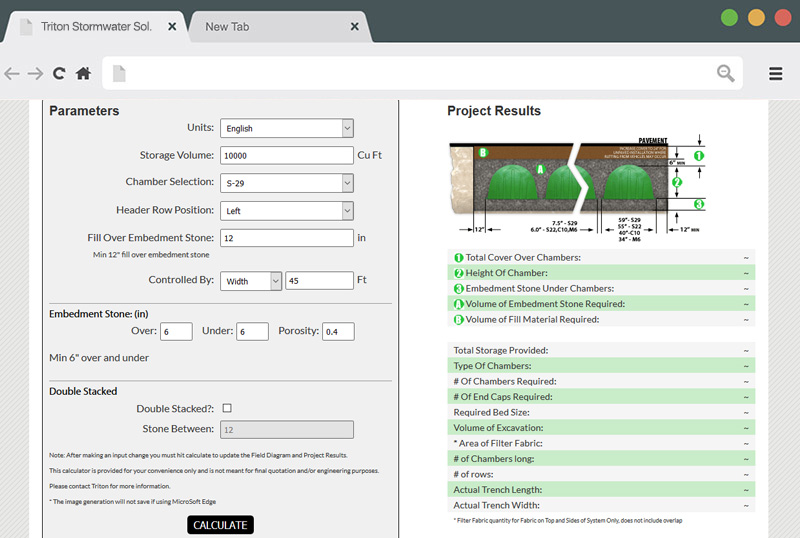The height and width of the screenshot is (538, 800).
Task: Expand the Chamber Selection dropdown
Action: pos(286,183)
